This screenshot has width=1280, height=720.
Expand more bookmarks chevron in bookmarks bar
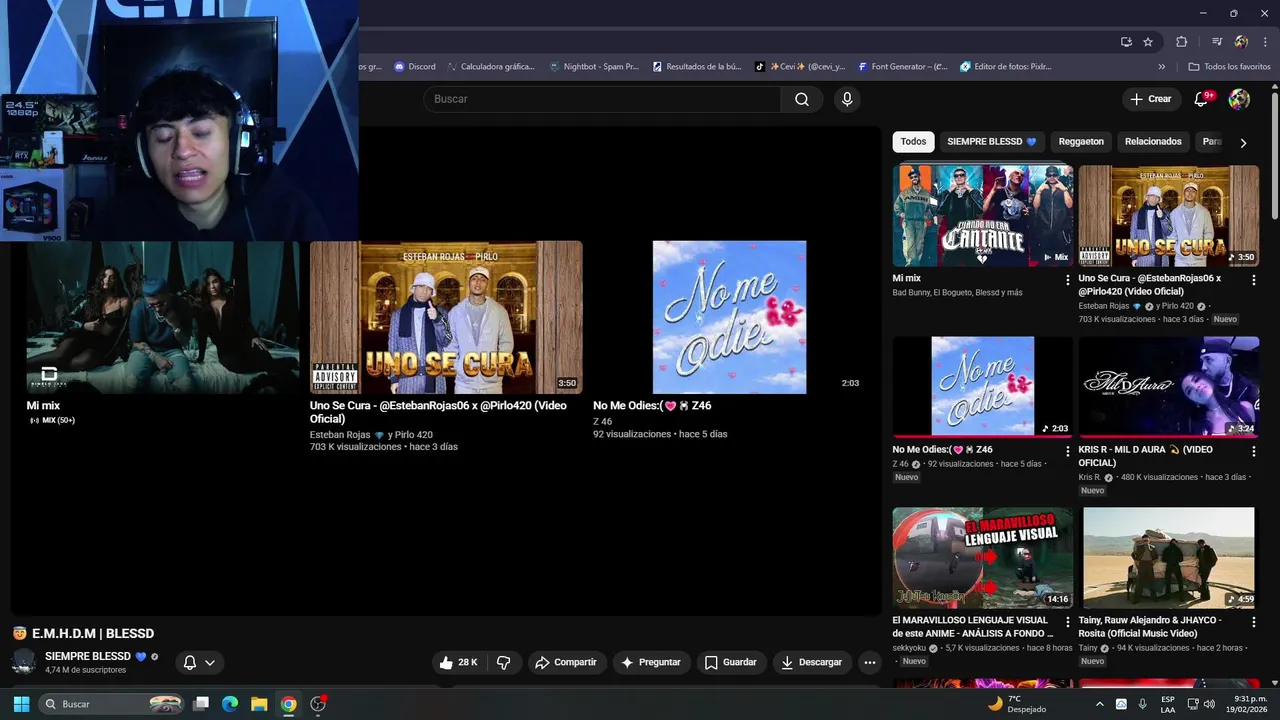1161,67
